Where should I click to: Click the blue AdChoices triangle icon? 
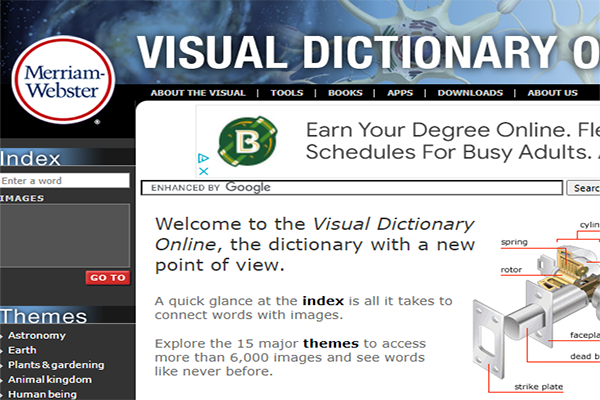click(203, 158)
